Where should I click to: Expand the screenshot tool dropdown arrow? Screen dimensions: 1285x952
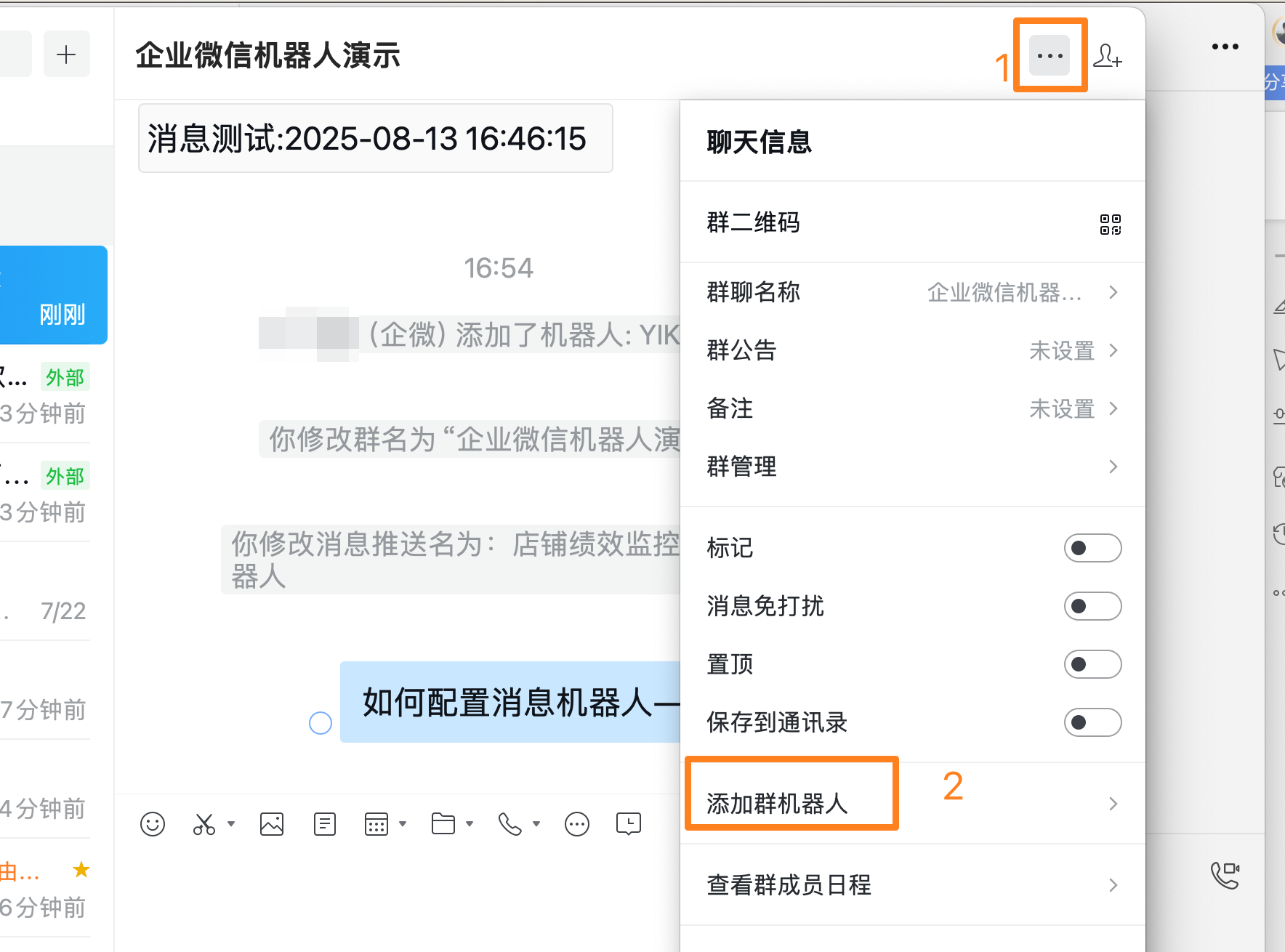tap(231, 824)
